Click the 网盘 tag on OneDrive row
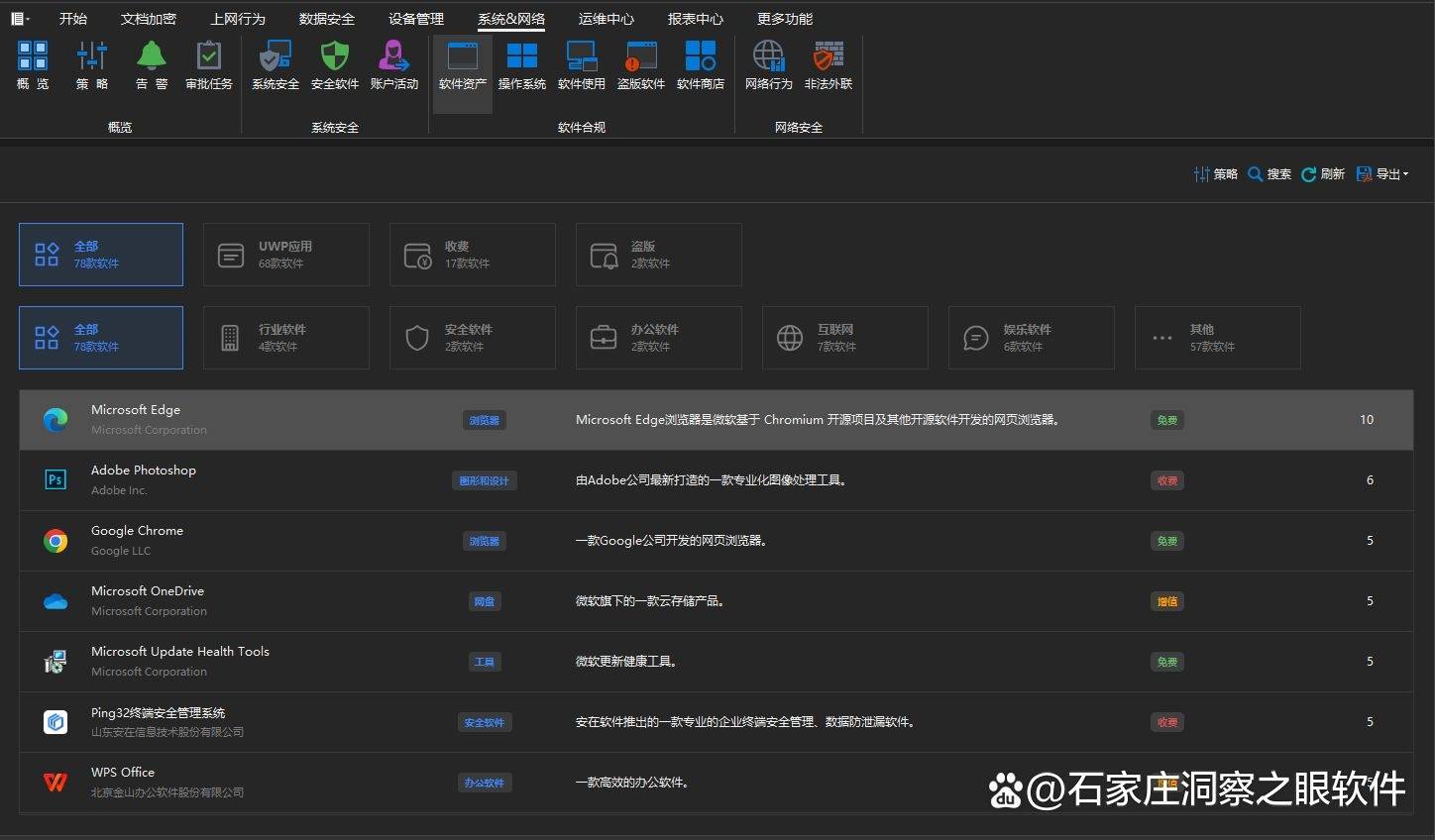1435x840 pixels. 485,601
